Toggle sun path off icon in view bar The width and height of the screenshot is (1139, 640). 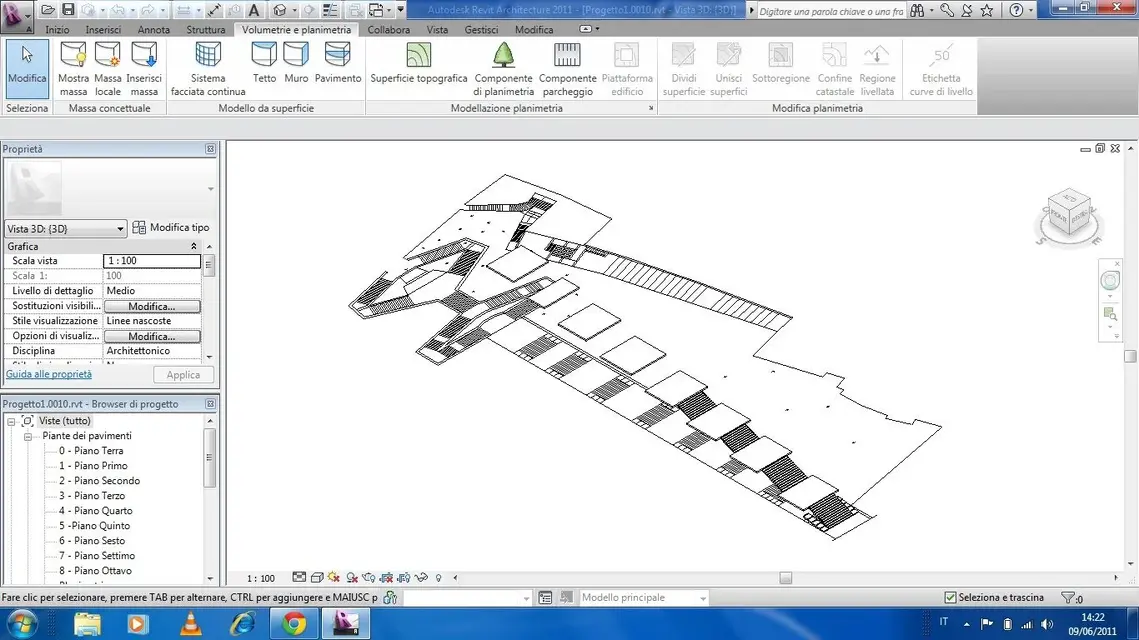[334, 578]
